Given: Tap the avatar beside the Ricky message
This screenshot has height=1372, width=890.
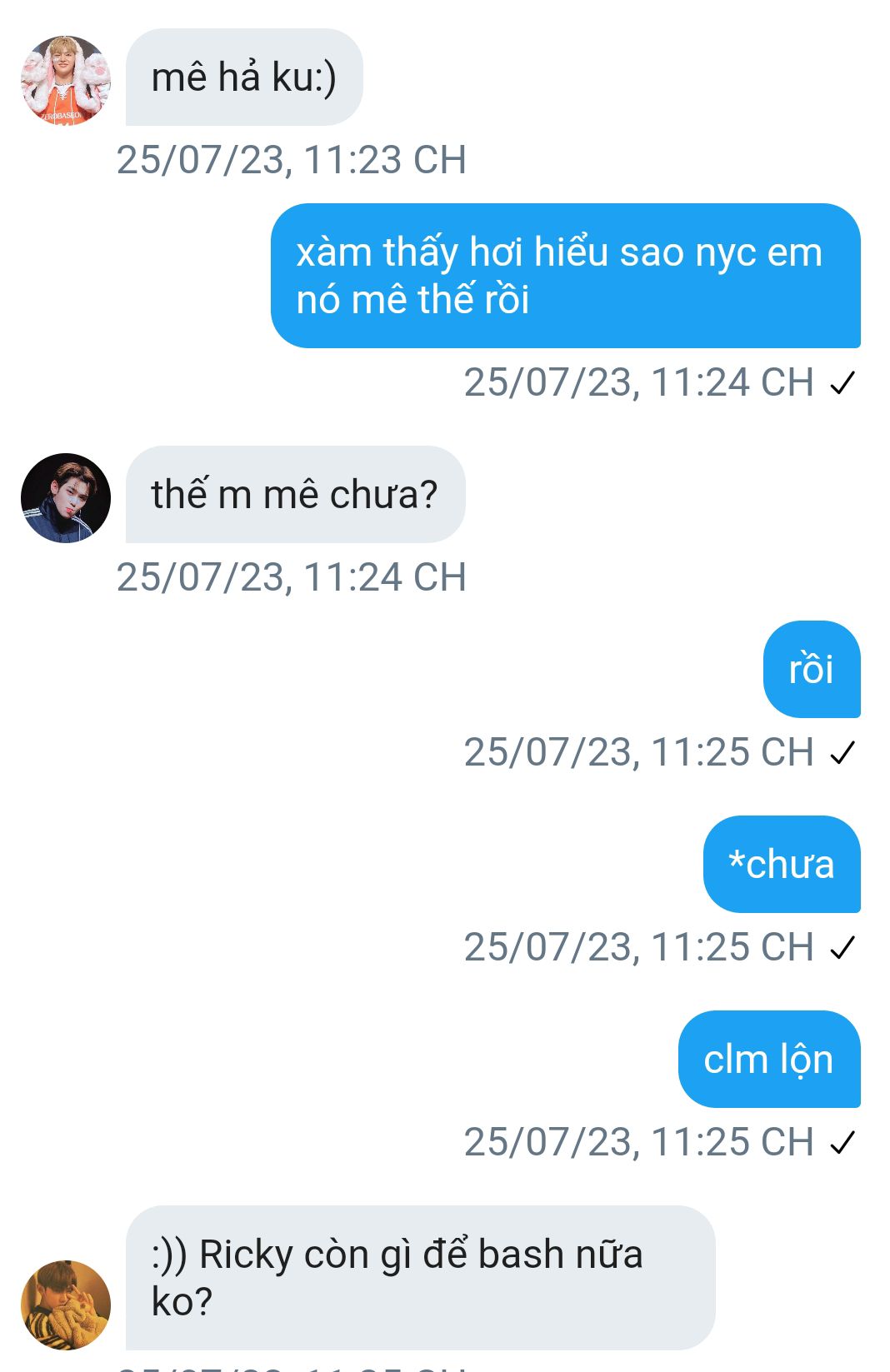Looking at the screenshot, I should click(65, 1305).
